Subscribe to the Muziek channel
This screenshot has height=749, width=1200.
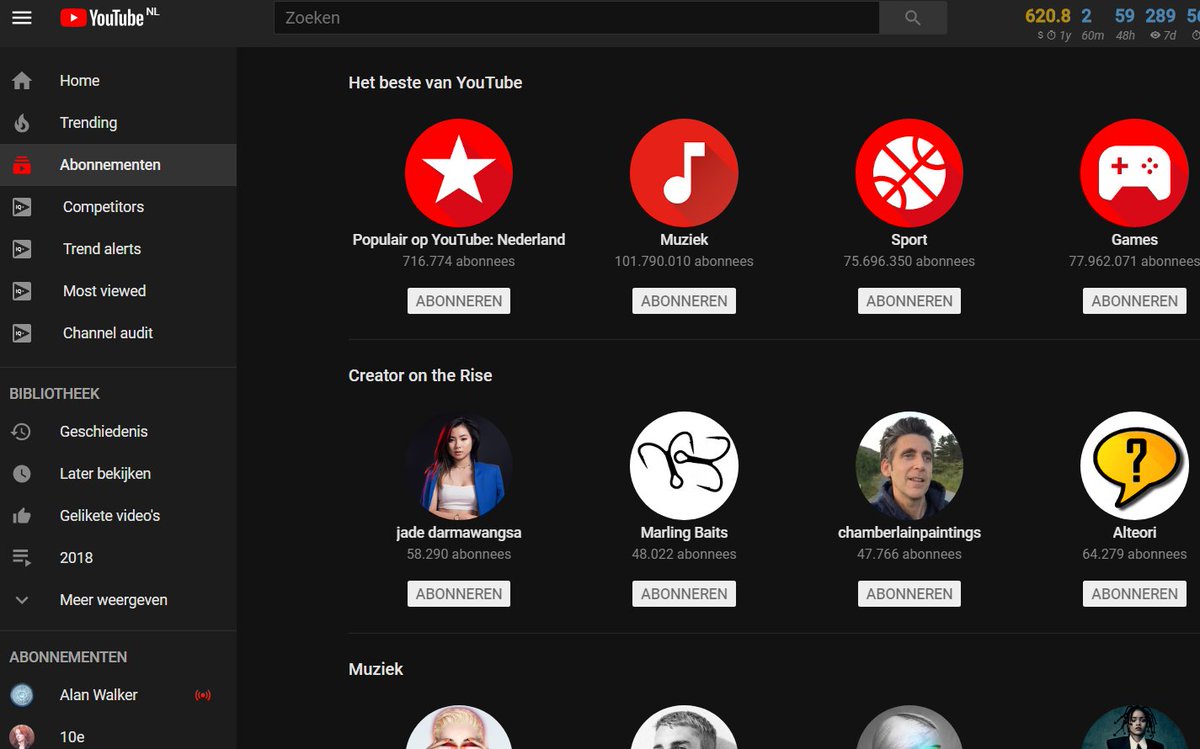[x=684, y=301]
